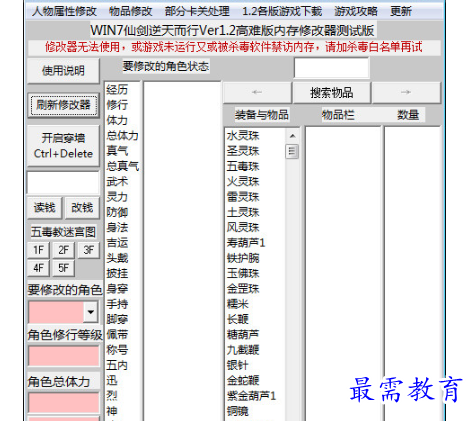Select 吉运 in the status list
The width and height of the screenshot is (471, 421).
117,243
